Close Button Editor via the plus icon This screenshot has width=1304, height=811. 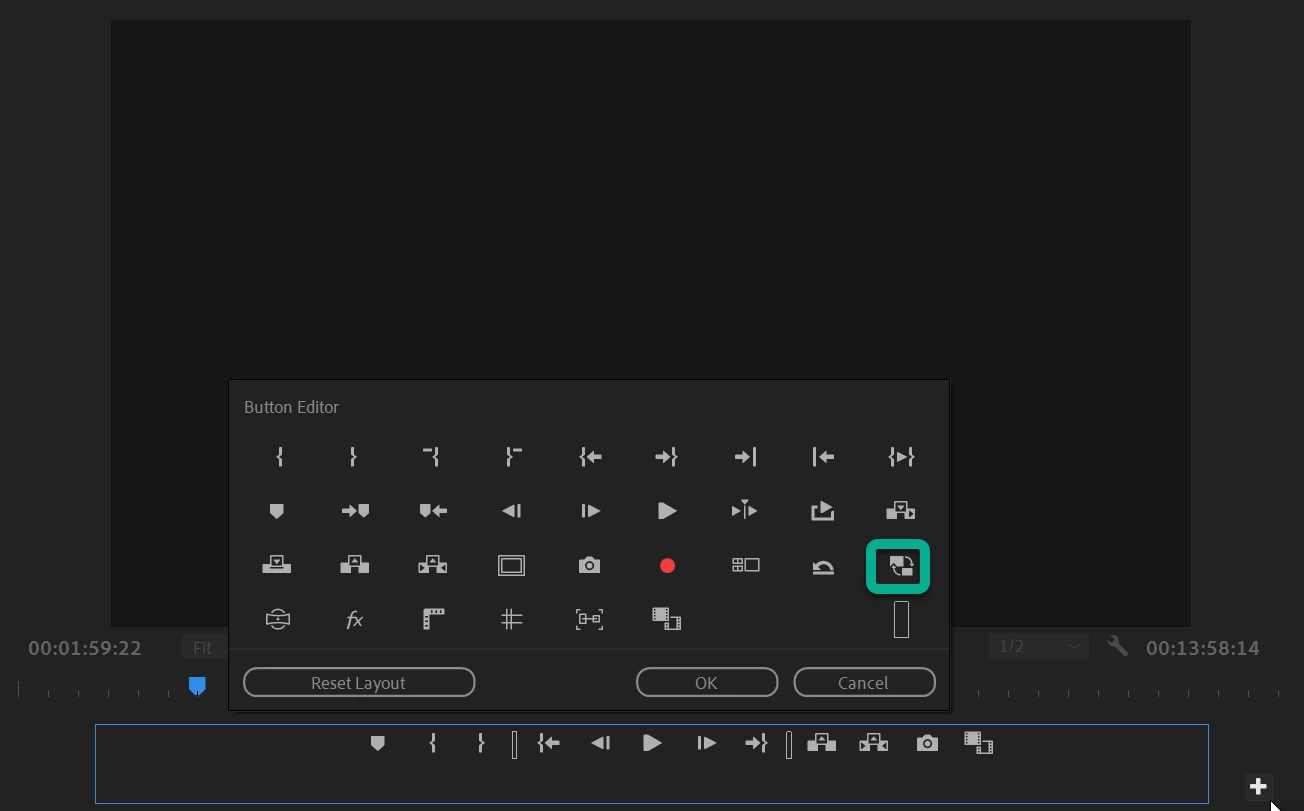pos(1259,786)
